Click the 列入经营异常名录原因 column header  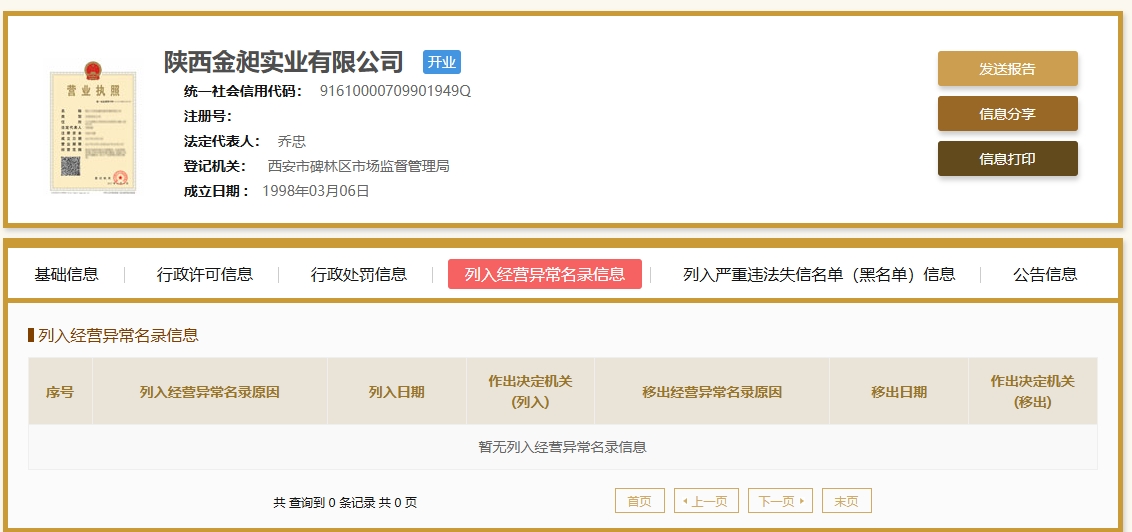point(209,392)
